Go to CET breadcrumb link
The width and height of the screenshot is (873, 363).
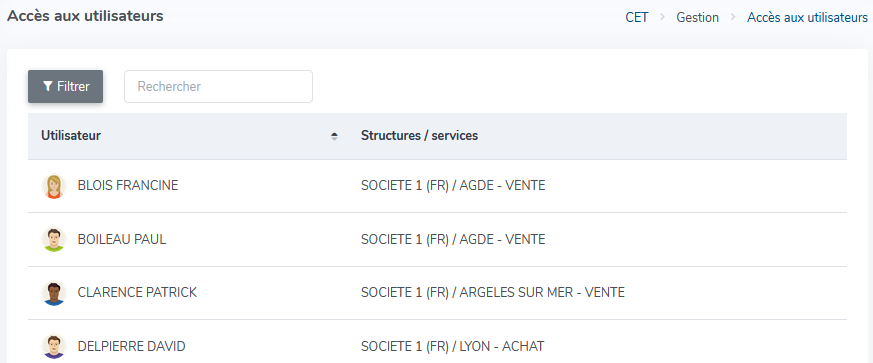pyautogui.click(x=637, y=17)
